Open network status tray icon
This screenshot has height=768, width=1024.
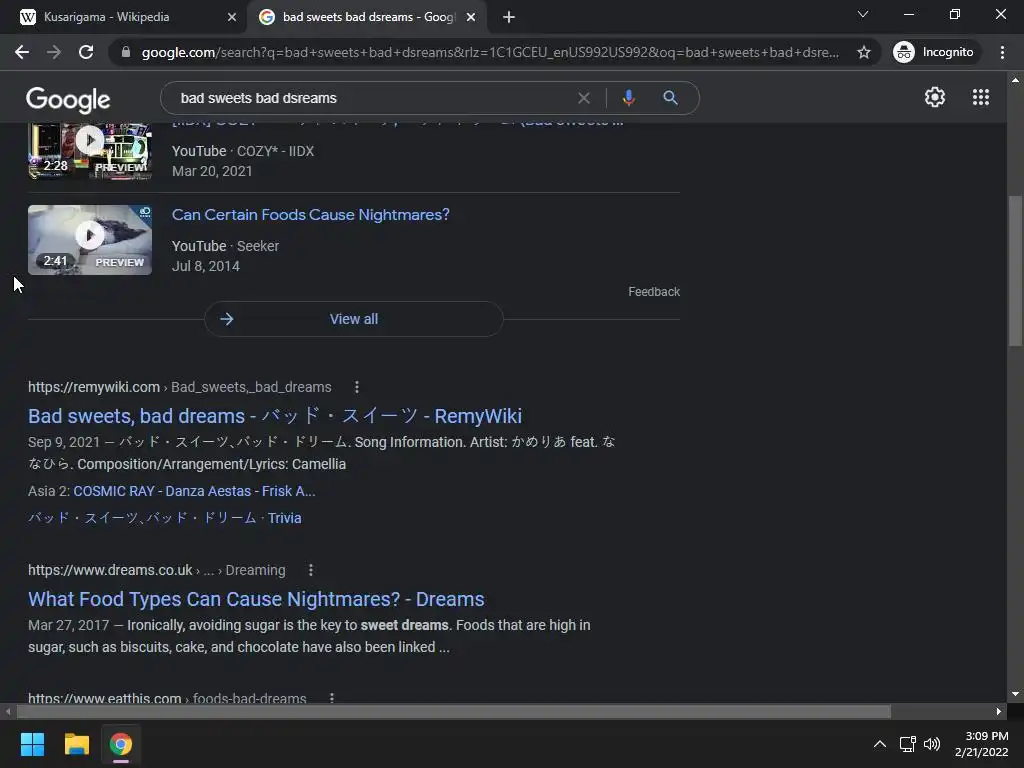tap(907, 744)
